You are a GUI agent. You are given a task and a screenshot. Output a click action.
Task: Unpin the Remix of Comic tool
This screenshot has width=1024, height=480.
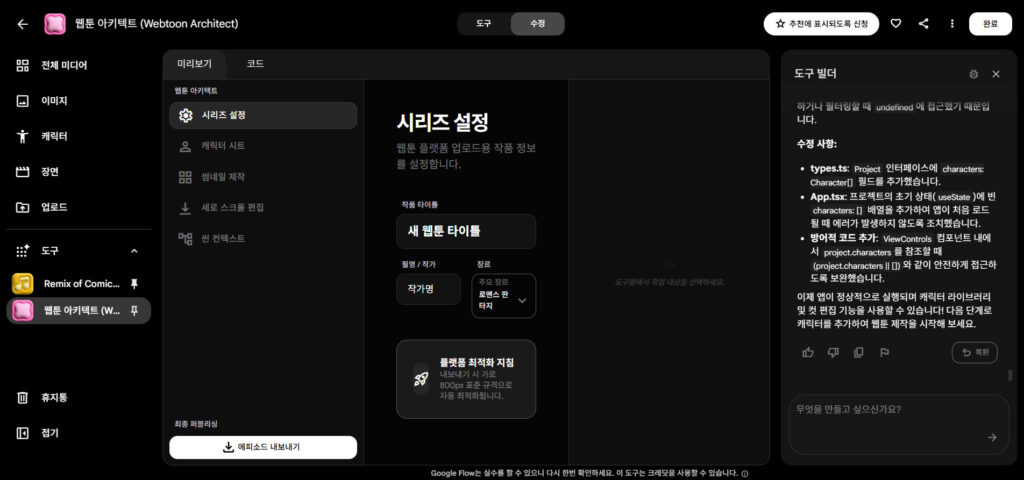pyautogui.click(x=134, y=283)
